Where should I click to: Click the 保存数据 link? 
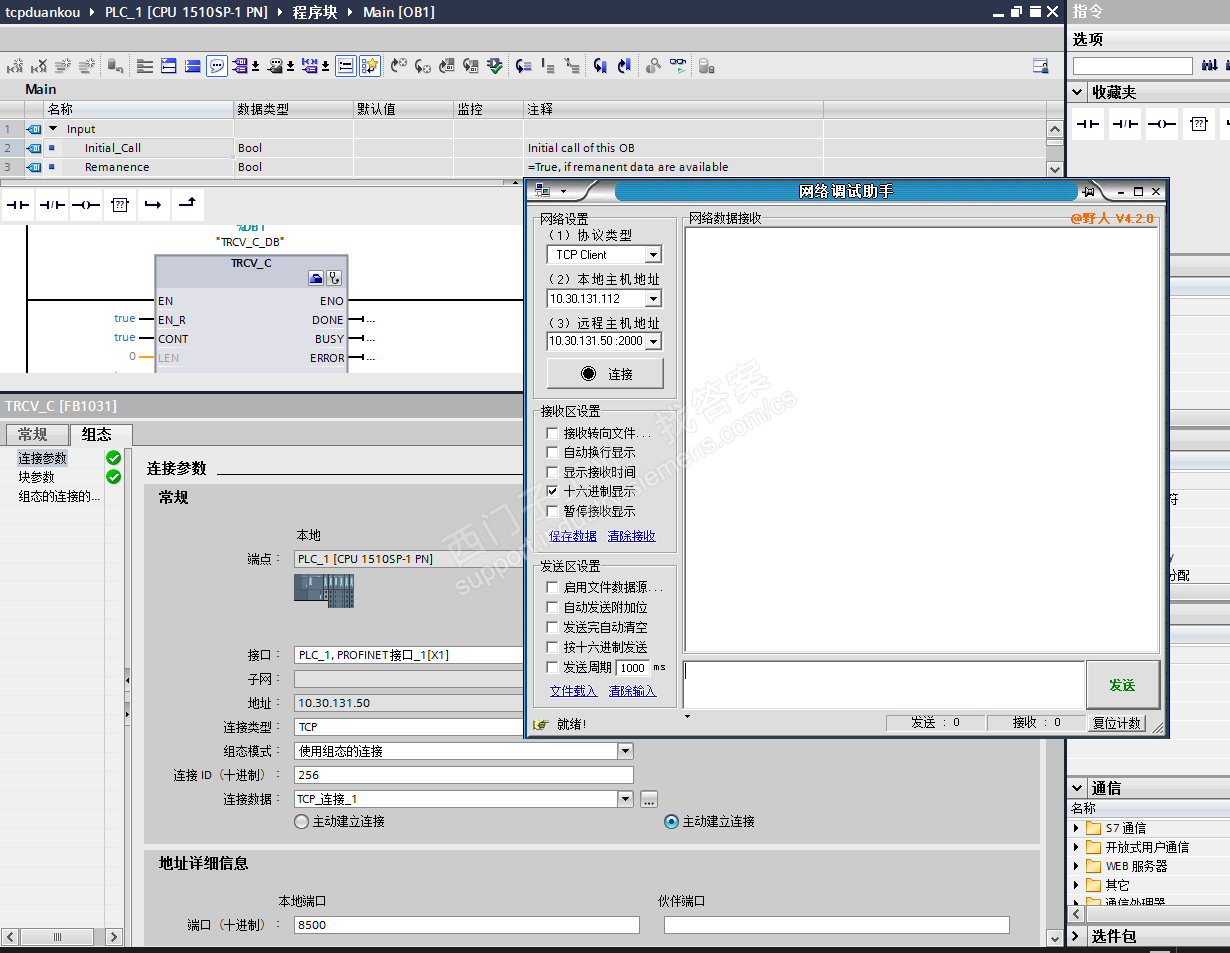[573, 536]
